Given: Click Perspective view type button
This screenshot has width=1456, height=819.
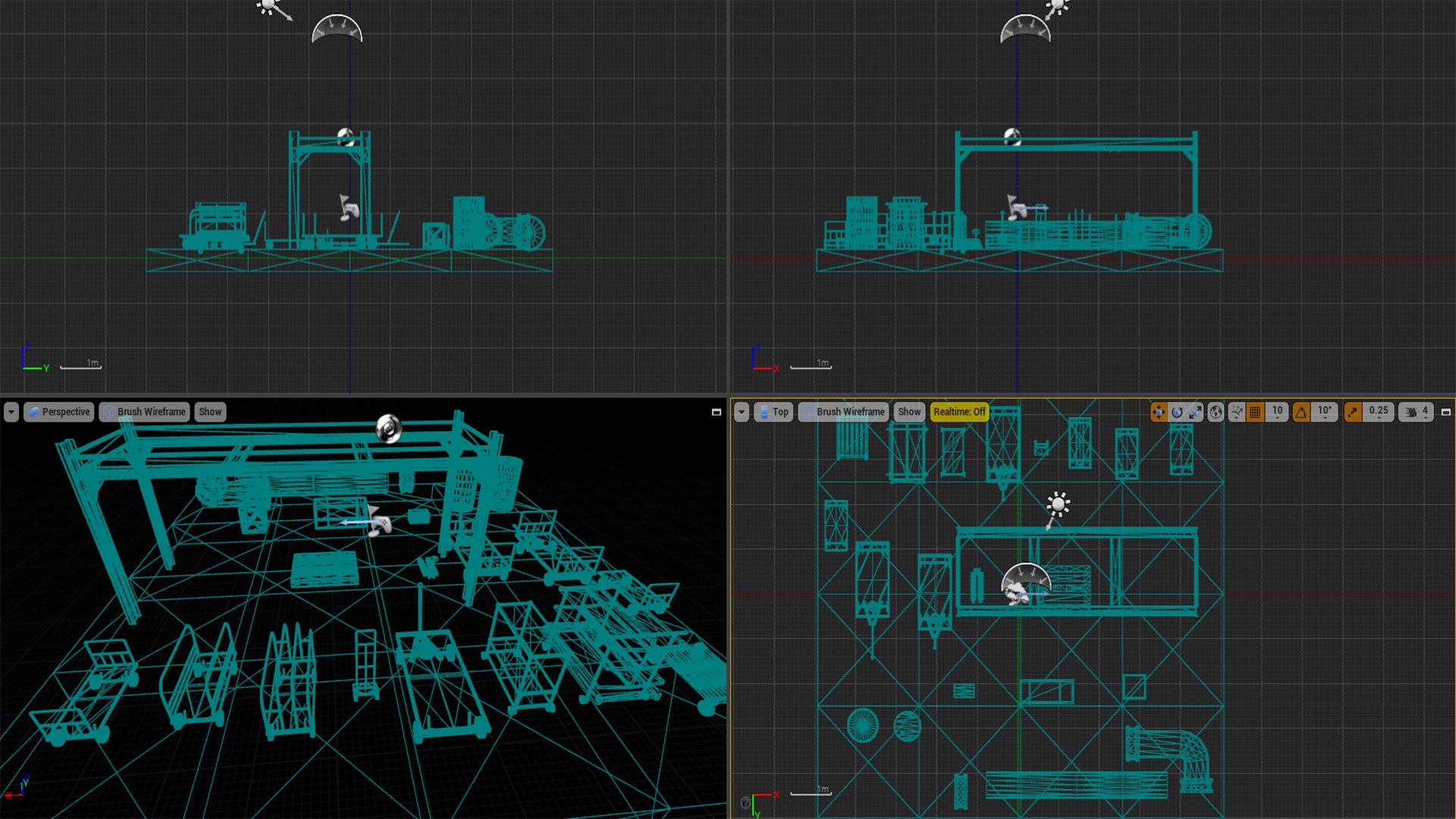Looking at the screenshot, I should point(58,412).
